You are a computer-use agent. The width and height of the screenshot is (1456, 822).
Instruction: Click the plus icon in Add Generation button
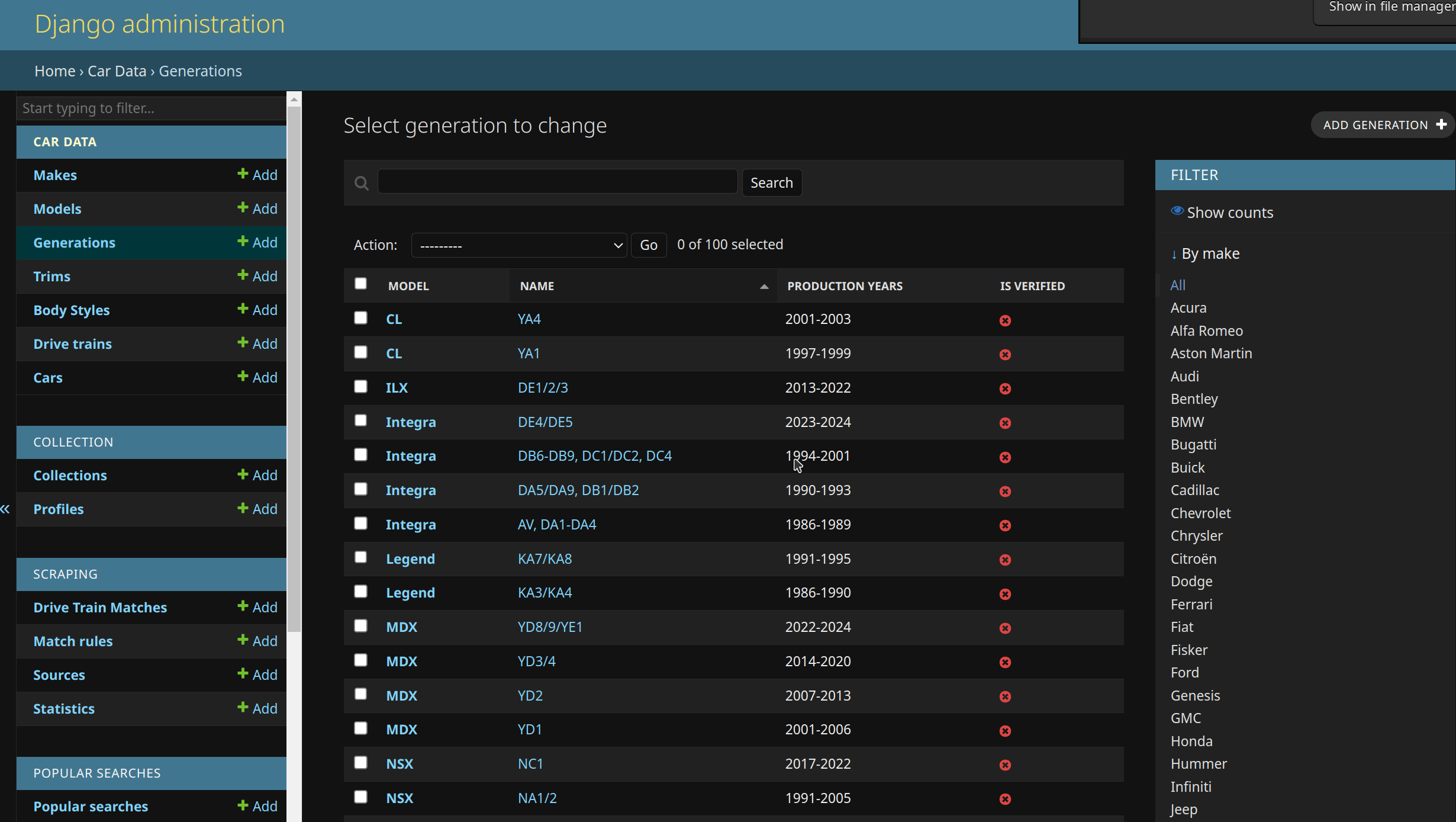1441,124
